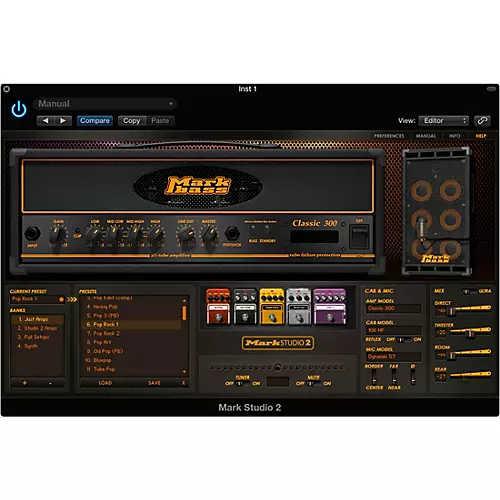
Task: Click the Low EQ knob
Action: 95,235
